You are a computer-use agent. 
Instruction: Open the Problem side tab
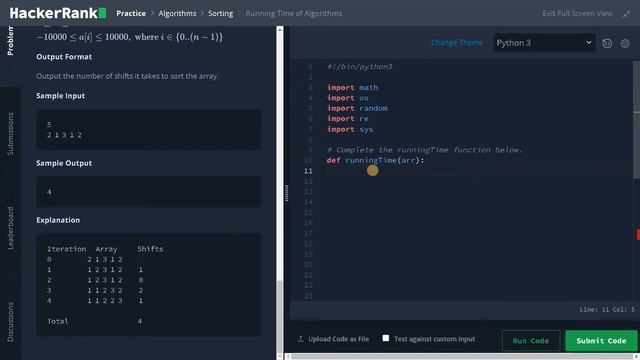10,41
